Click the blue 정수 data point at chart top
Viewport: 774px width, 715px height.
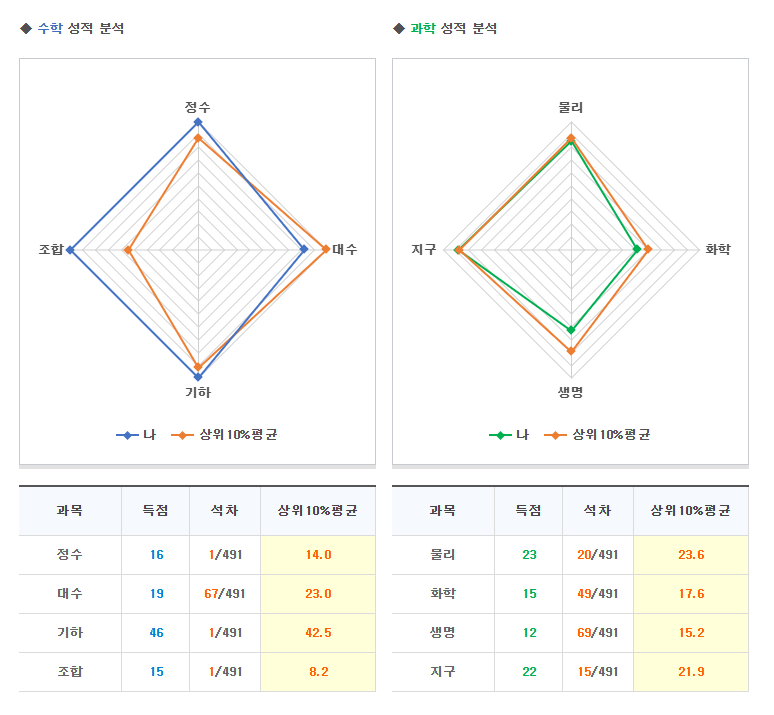pos(198,122)
